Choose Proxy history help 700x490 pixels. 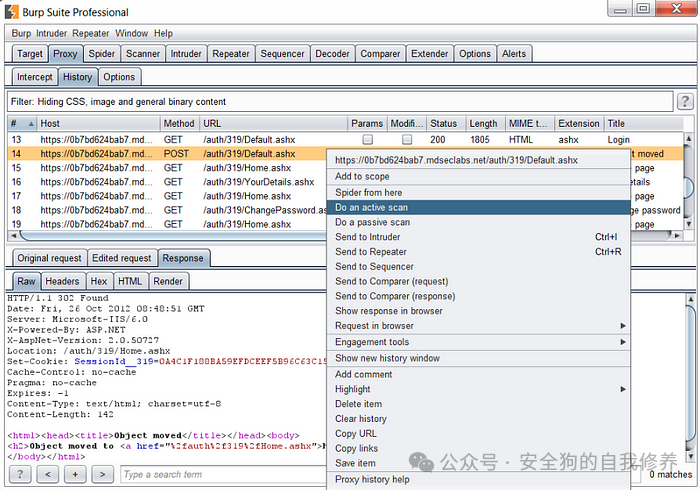(478, 479)
